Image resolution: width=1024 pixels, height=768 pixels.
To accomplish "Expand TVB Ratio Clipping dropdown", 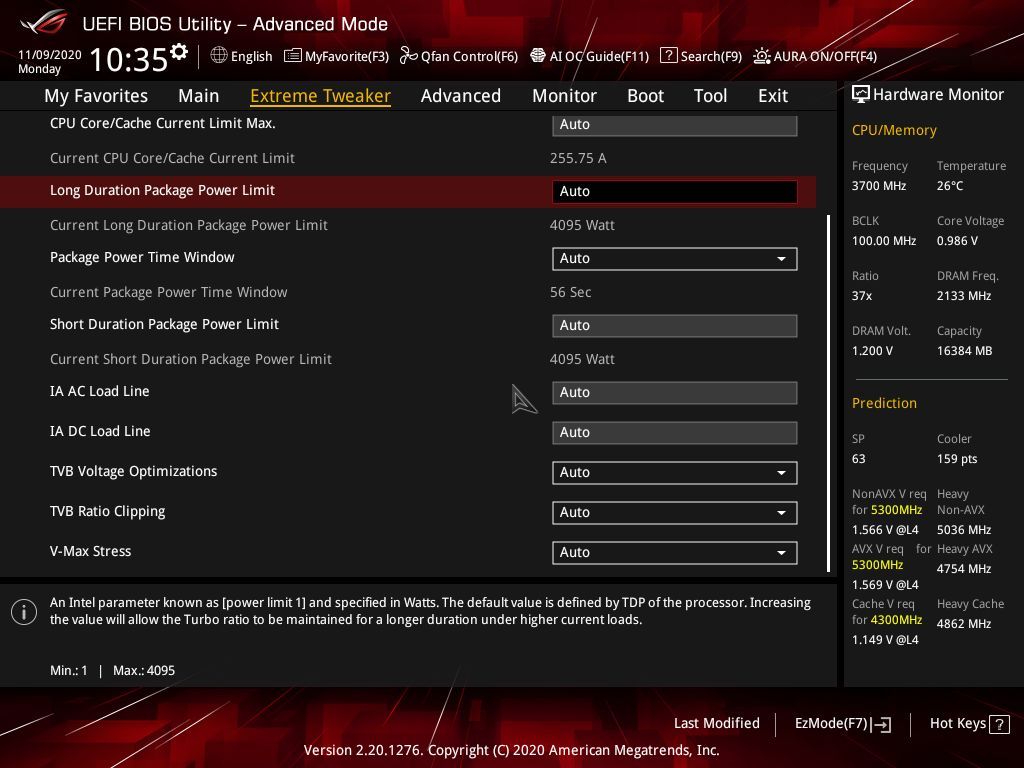I will click(674, 513).
